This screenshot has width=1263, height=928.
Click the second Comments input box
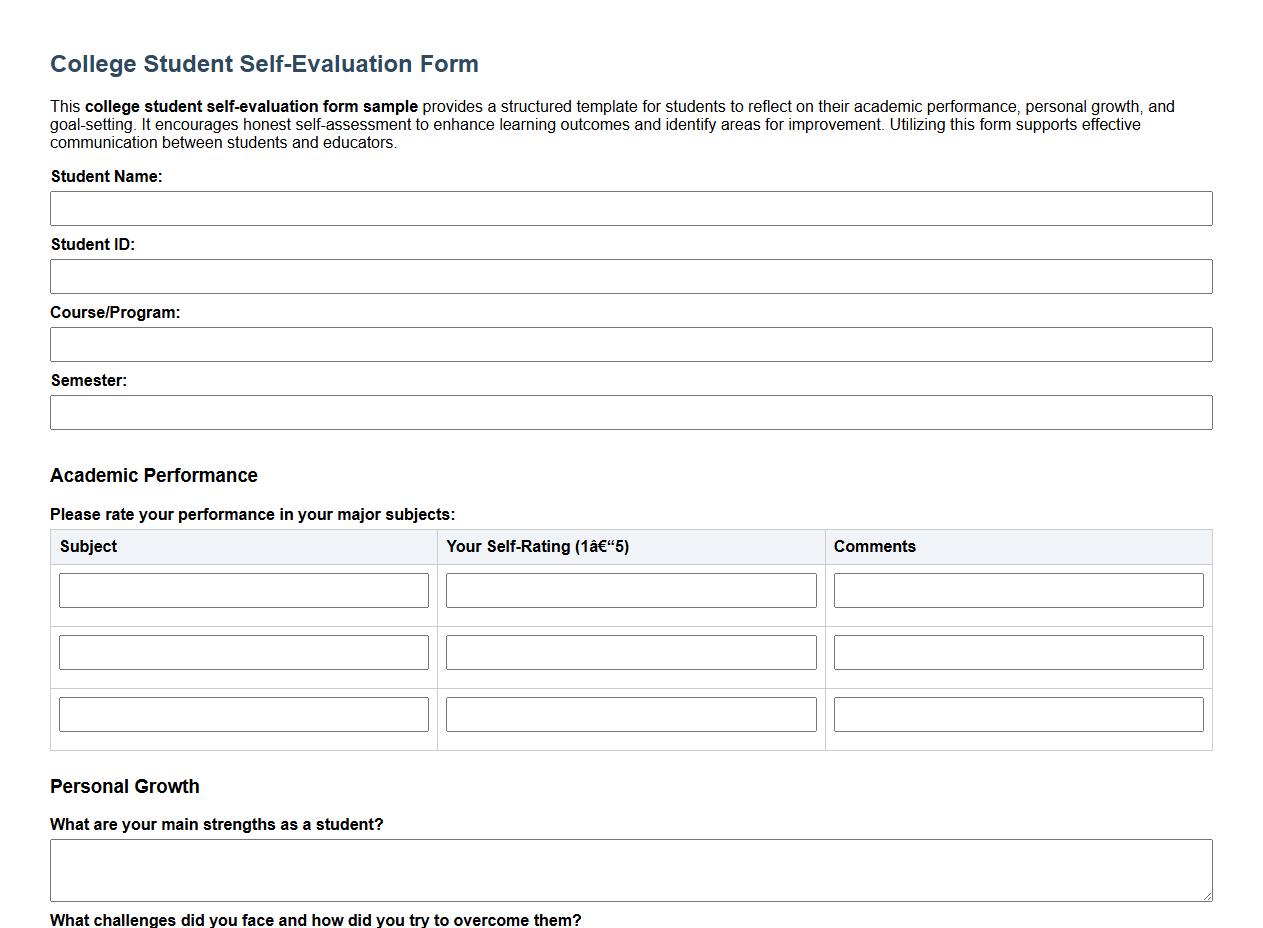[x=1018, y=652]
